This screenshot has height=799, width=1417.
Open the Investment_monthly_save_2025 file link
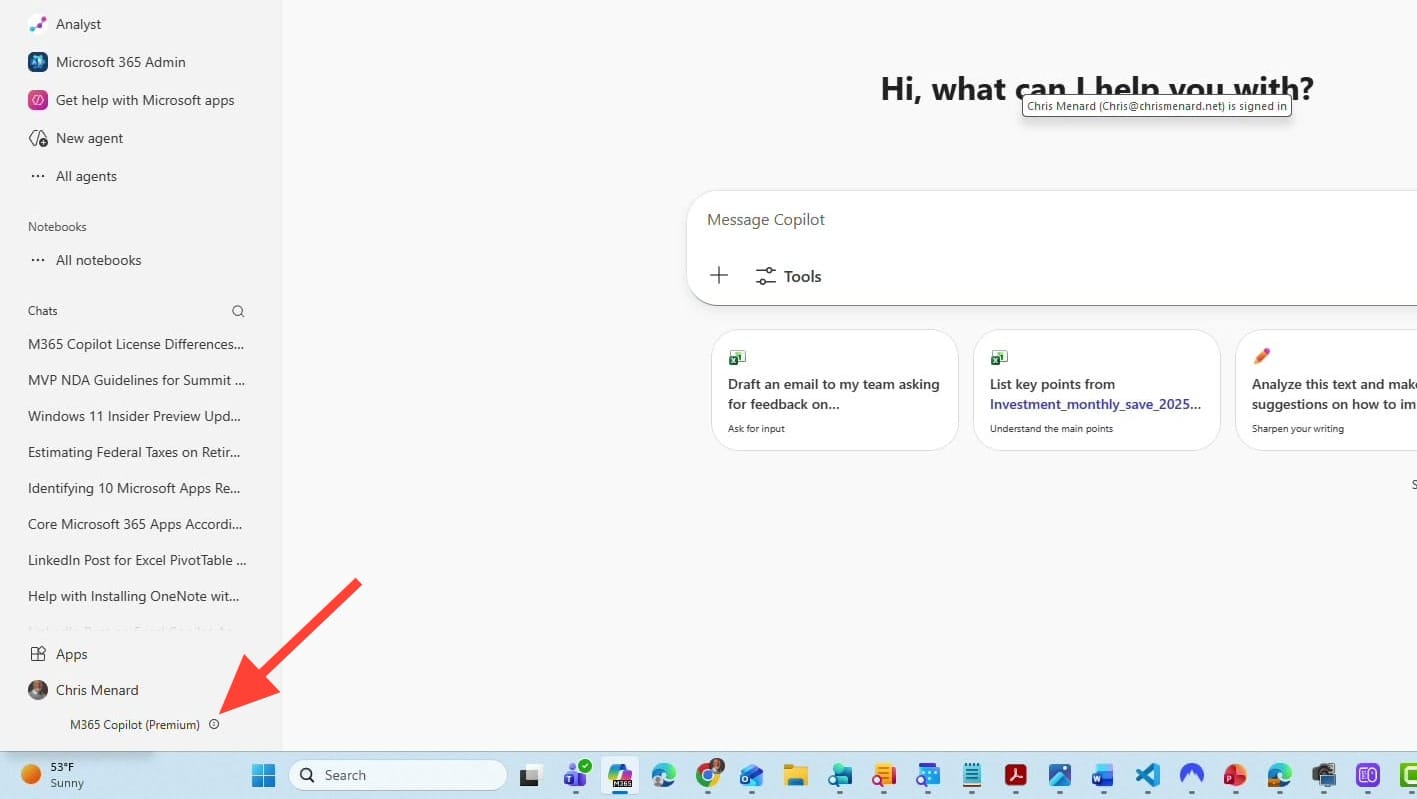coord(1095,404)
